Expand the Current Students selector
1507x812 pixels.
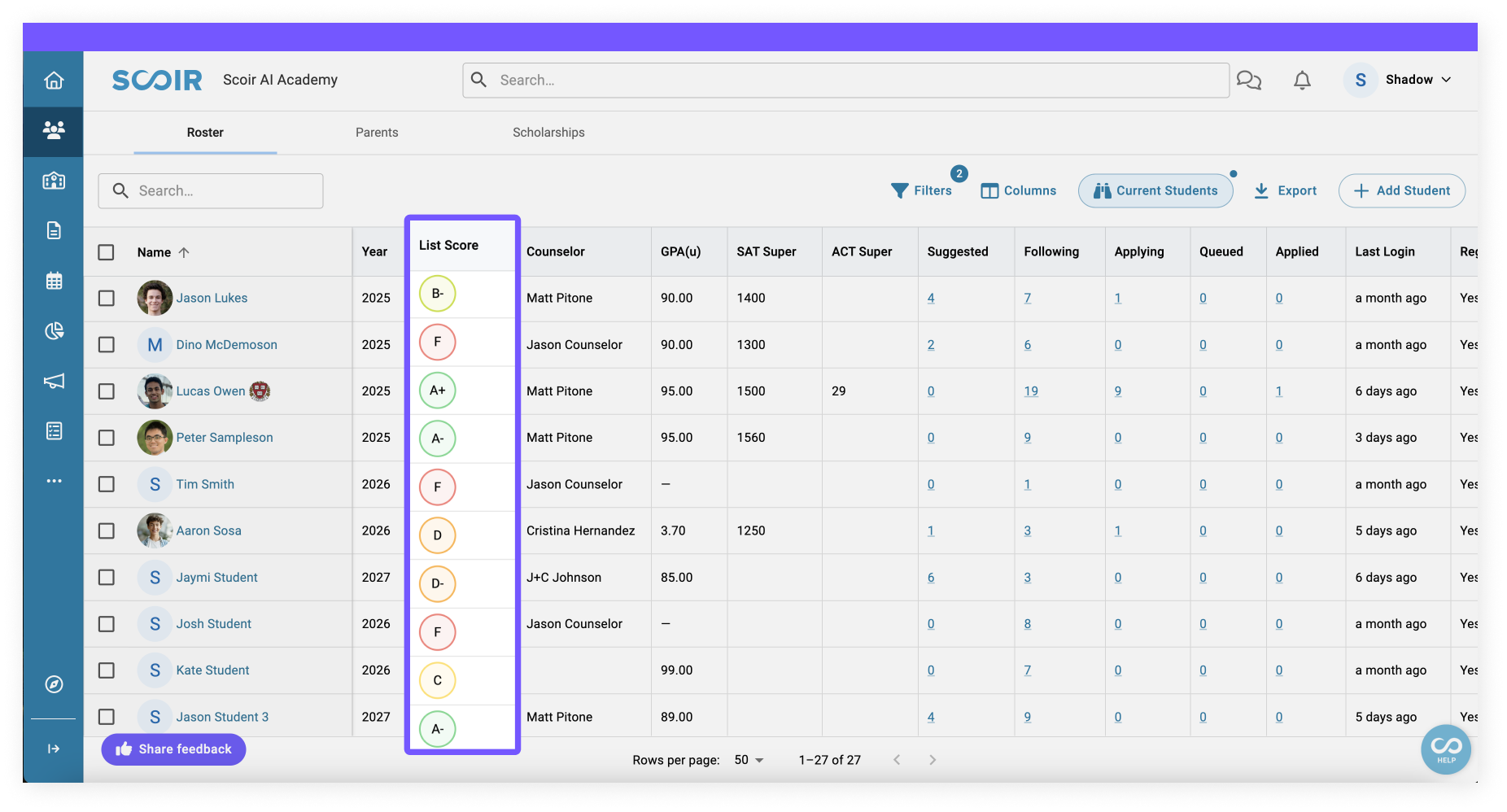tap(1155, 190)
